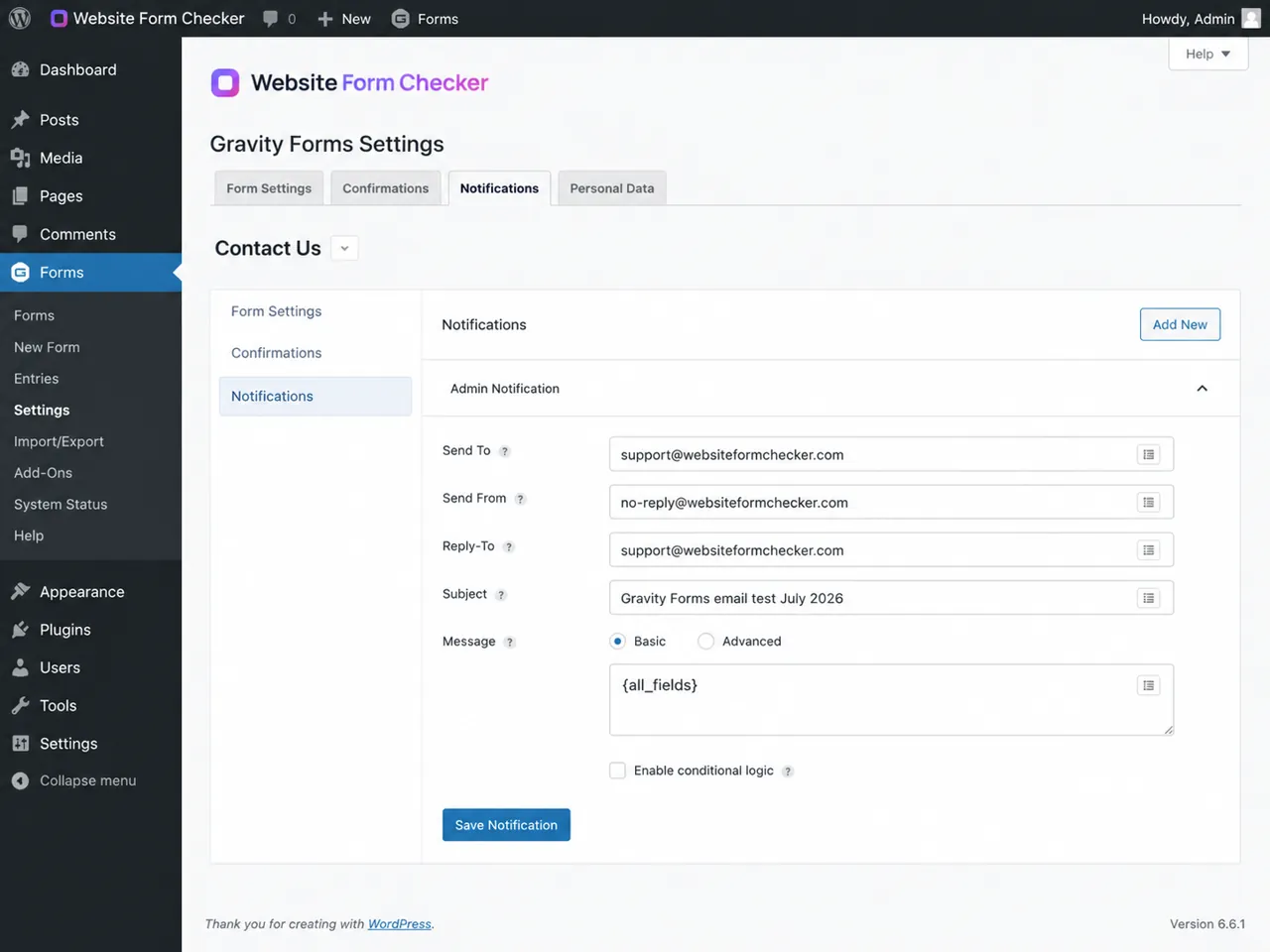This screenshot has height=952, width=1270.
Task: Click the WordPress logo in admin bar
Action: pos(20,19)
